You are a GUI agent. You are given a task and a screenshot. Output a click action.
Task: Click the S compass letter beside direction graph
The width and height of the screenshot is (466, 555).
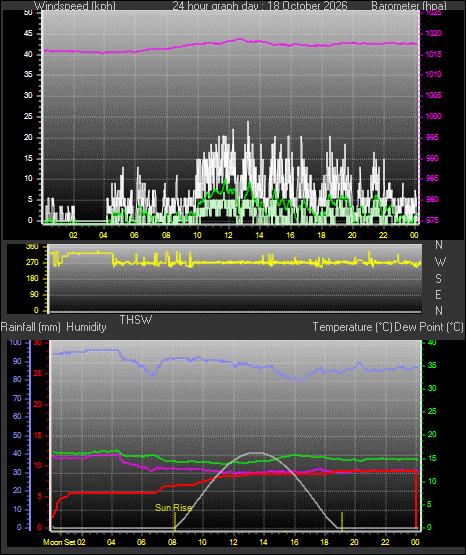[439, 279]
